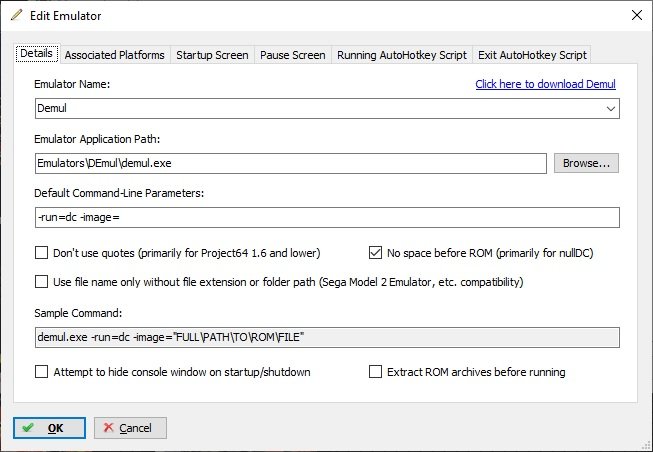The image size is (653, 452).
Task: Enable Extract ROM archives before running
Action: tap(375, 372)
